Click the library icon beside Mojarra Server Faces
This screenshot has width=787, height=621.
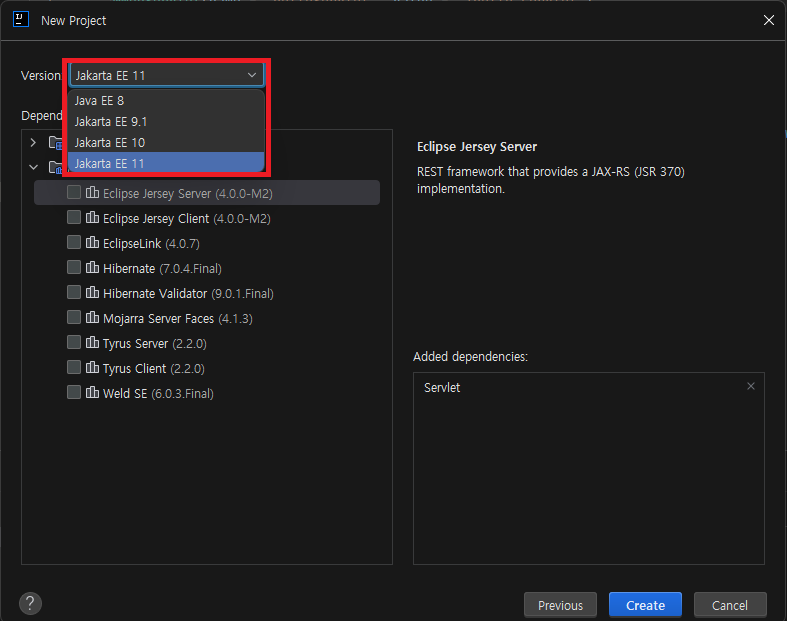point(92,317)
